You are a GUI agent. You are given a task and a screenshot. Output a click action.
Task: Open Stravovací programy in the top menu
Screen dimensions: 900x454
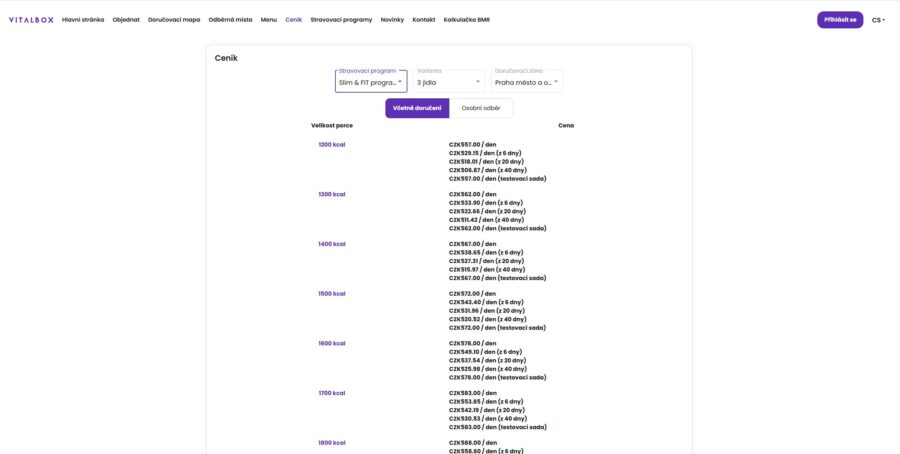(x=341, y=20)
